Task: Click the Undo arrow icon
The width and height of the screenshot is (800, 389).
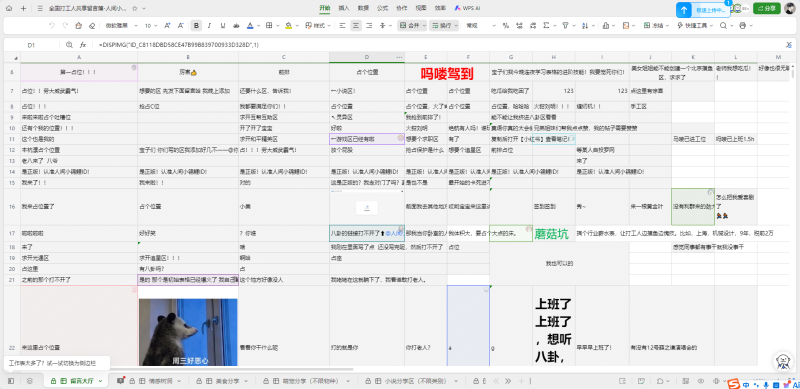Action: tap(52, 26)
